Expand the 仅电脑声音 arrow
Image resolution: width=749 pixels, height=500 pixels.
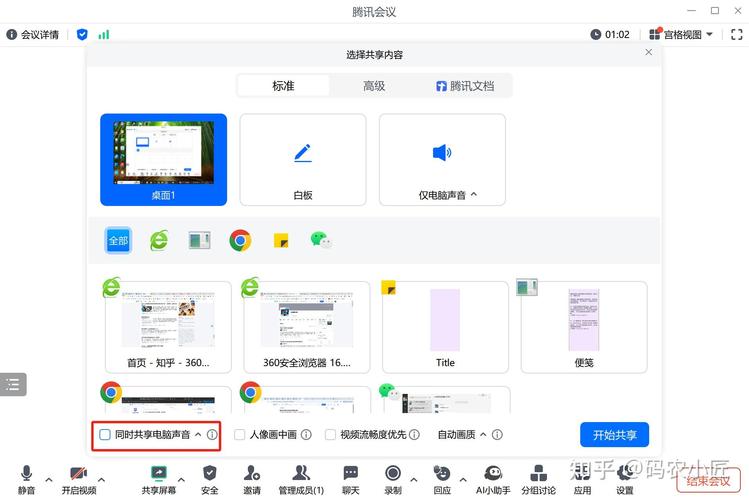click(x=474, y=194)
